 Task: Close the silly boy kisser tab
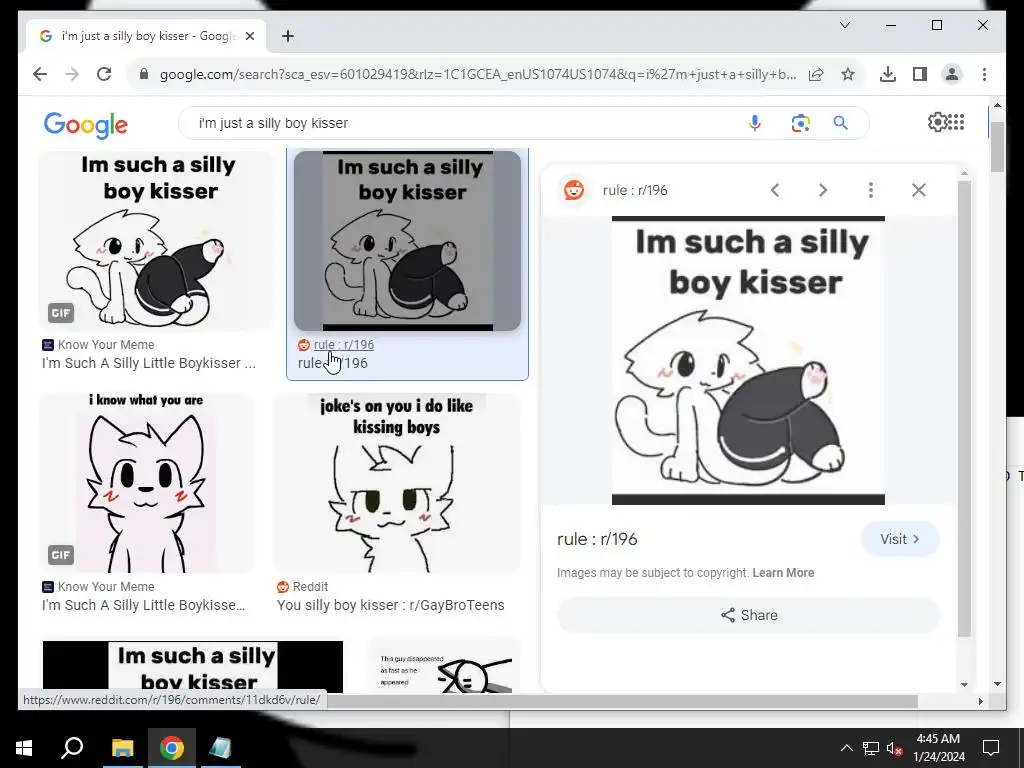click(x=249, y=36)
